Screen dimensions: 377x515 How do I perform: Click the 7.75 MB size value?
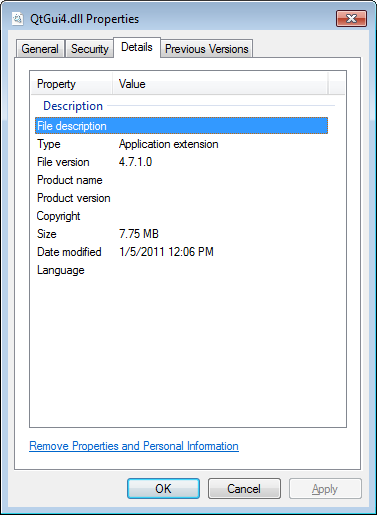(139, 234)
